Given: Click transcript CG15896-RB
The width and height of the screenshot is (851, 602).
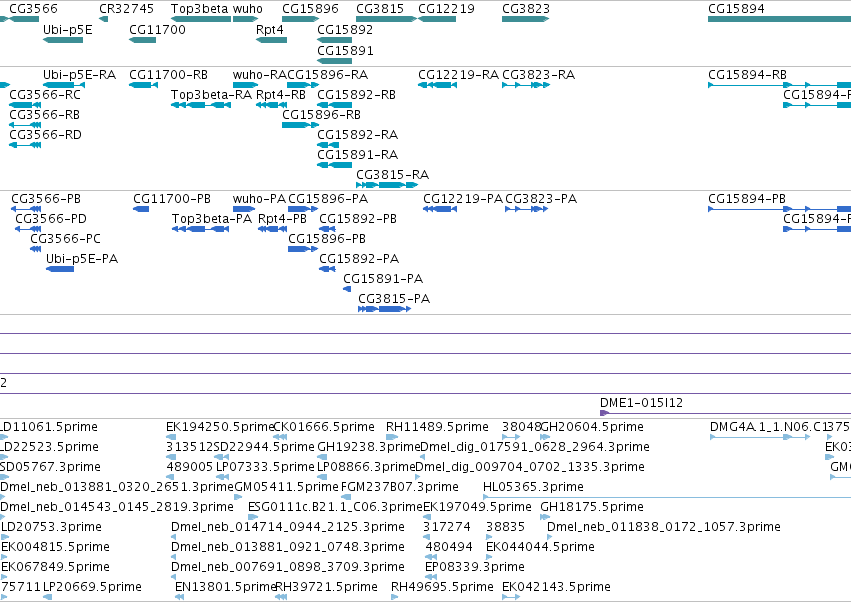Looking at the screenshot, I should [321, 115].
